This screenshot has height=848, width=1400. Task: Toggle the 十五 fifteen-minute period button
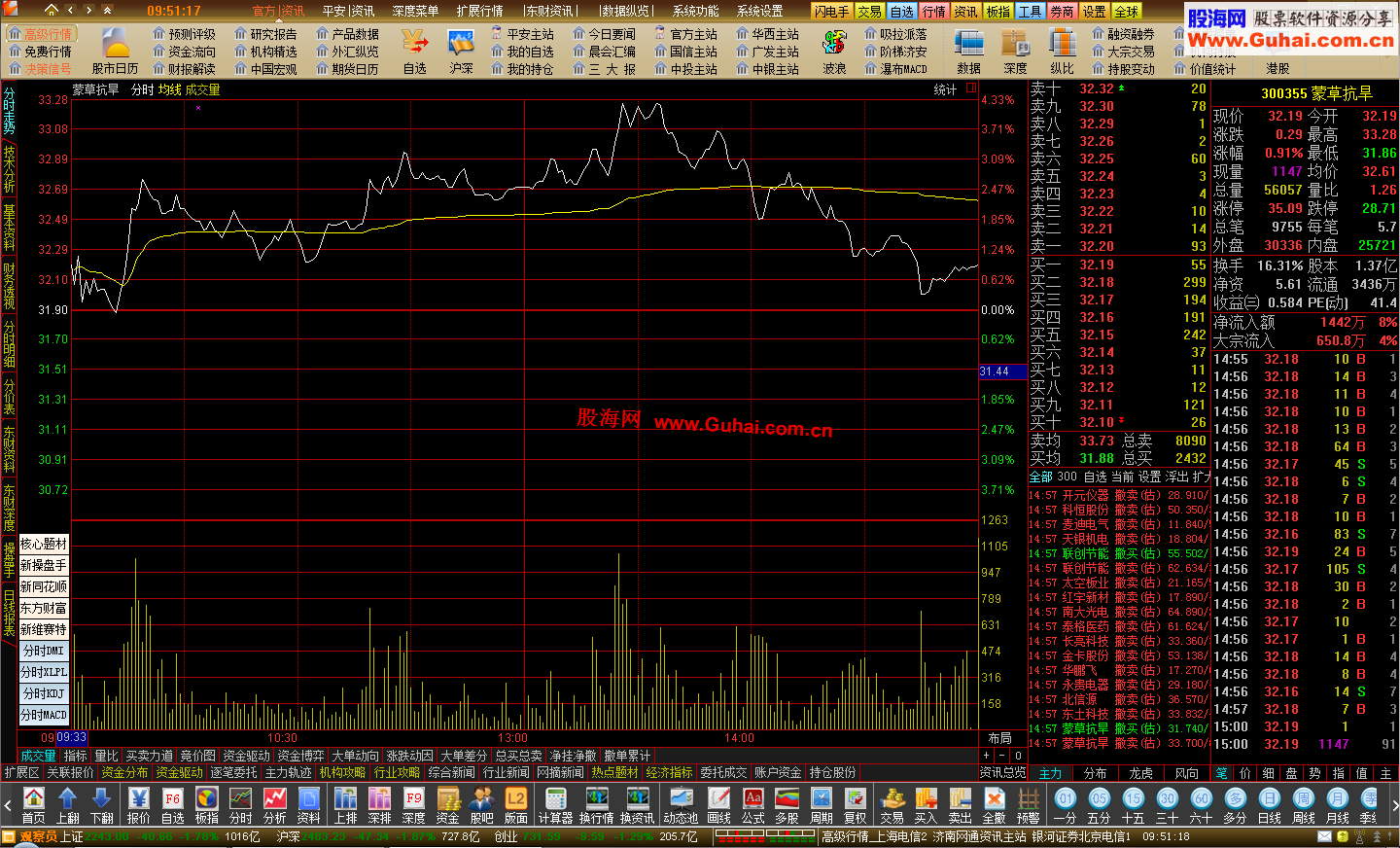coord(1134,806)
